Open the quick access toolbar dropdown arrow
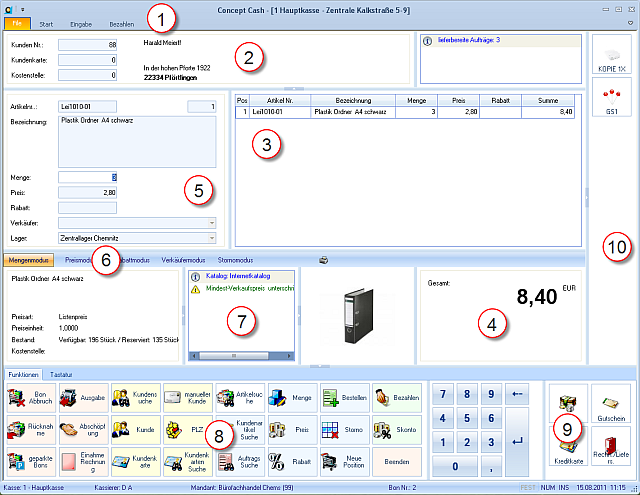Image resolution: width=640 pixels, height=495 pixels. point(22,7)
